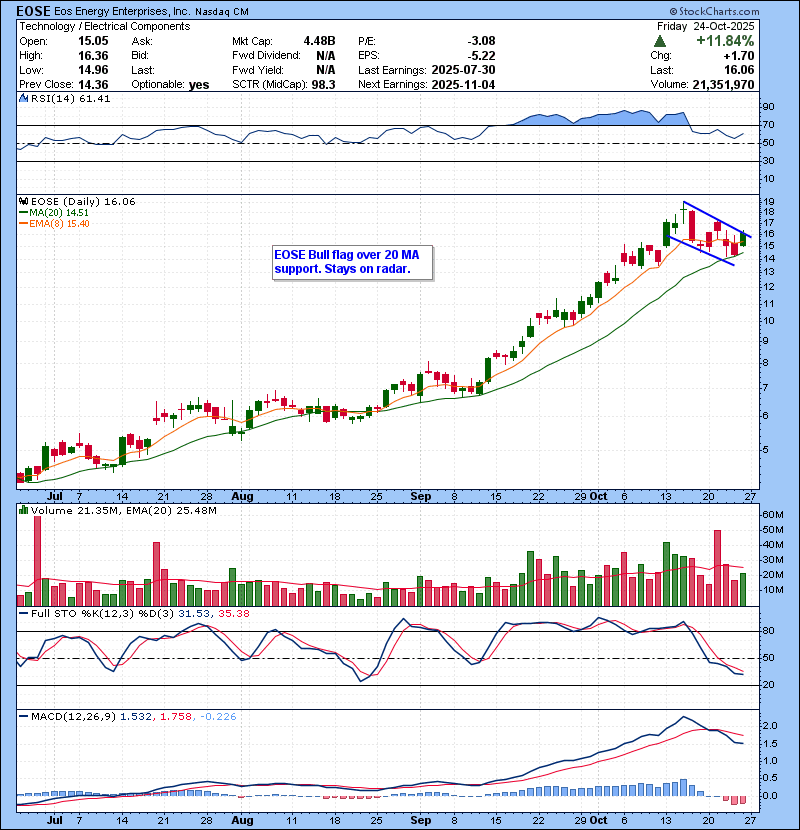Viewport: 800px width, 830px height.
Task: Click the 70 level label on RSI scale
Action: pos(768,125)
